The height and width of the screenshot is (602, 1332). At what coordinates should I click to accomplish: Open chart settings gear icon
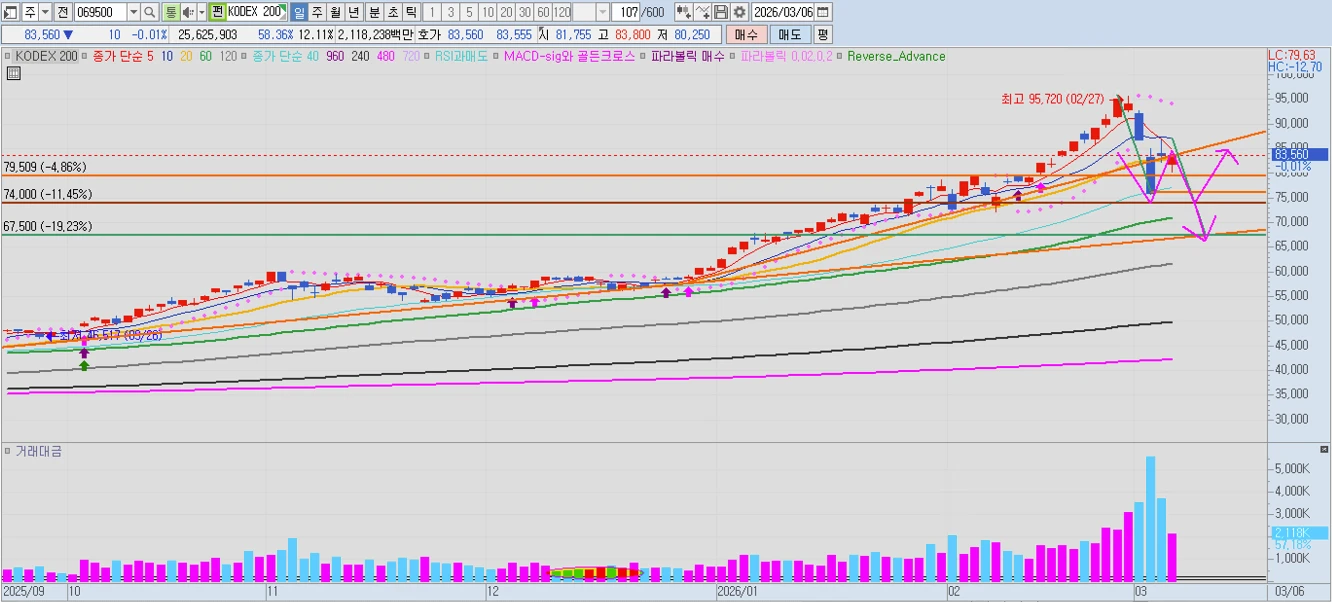click(x=740, y=12)
